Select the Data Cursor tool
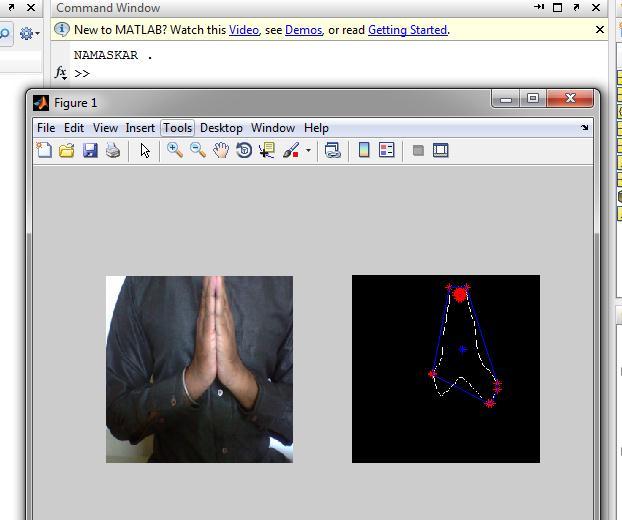622x520 pixels. coord(267,151)
